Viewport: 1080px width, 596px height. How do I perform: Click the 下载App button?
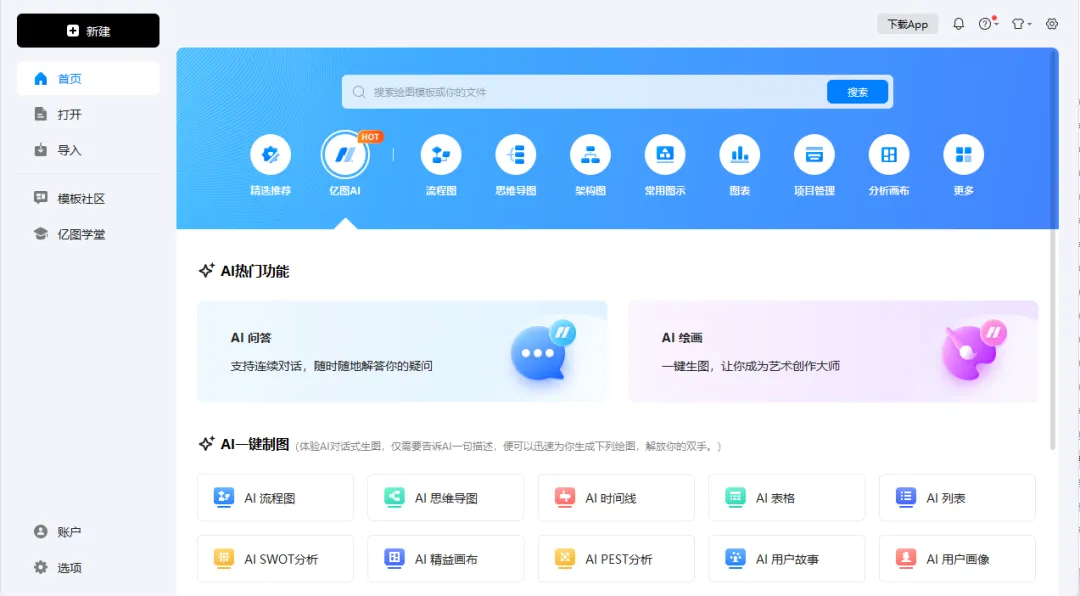tap(907, 24)
